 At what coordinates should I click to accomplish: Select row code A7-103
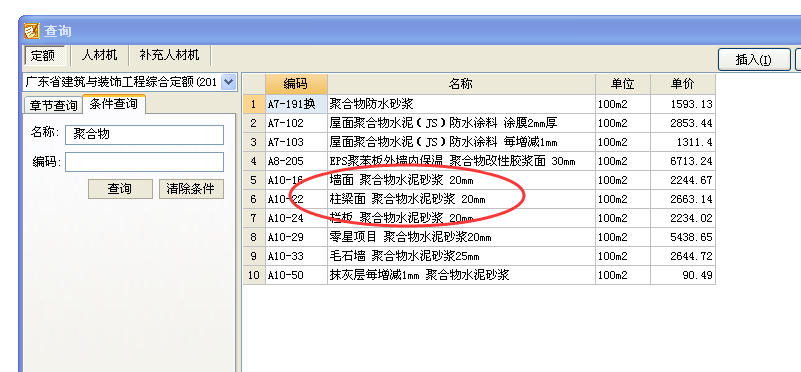tap(296, 142)
